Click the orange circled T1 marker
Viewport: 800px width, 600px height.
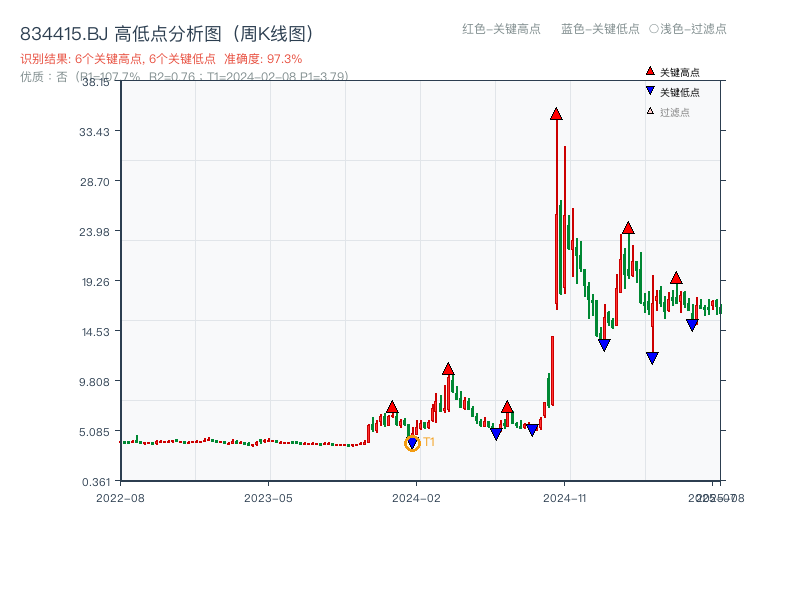pos(412,443)
